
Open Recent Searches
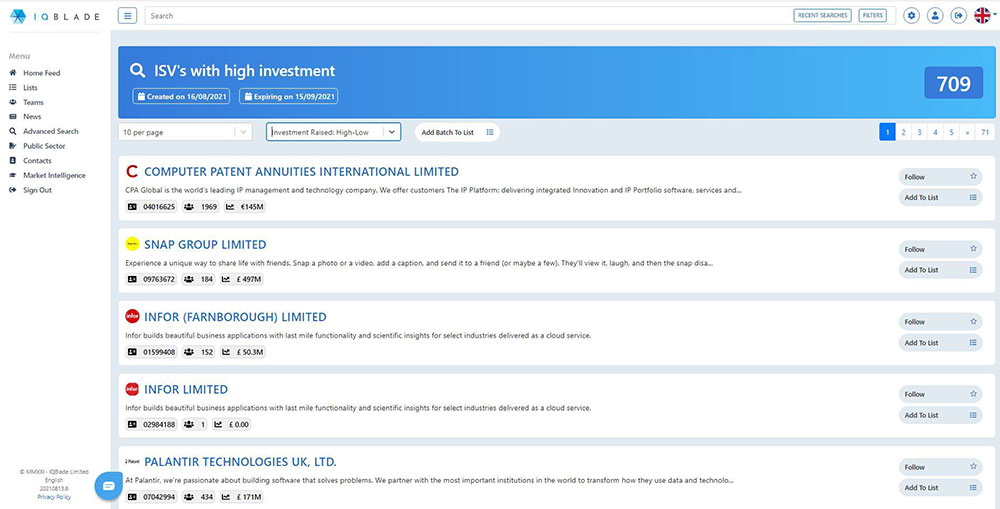823,15
